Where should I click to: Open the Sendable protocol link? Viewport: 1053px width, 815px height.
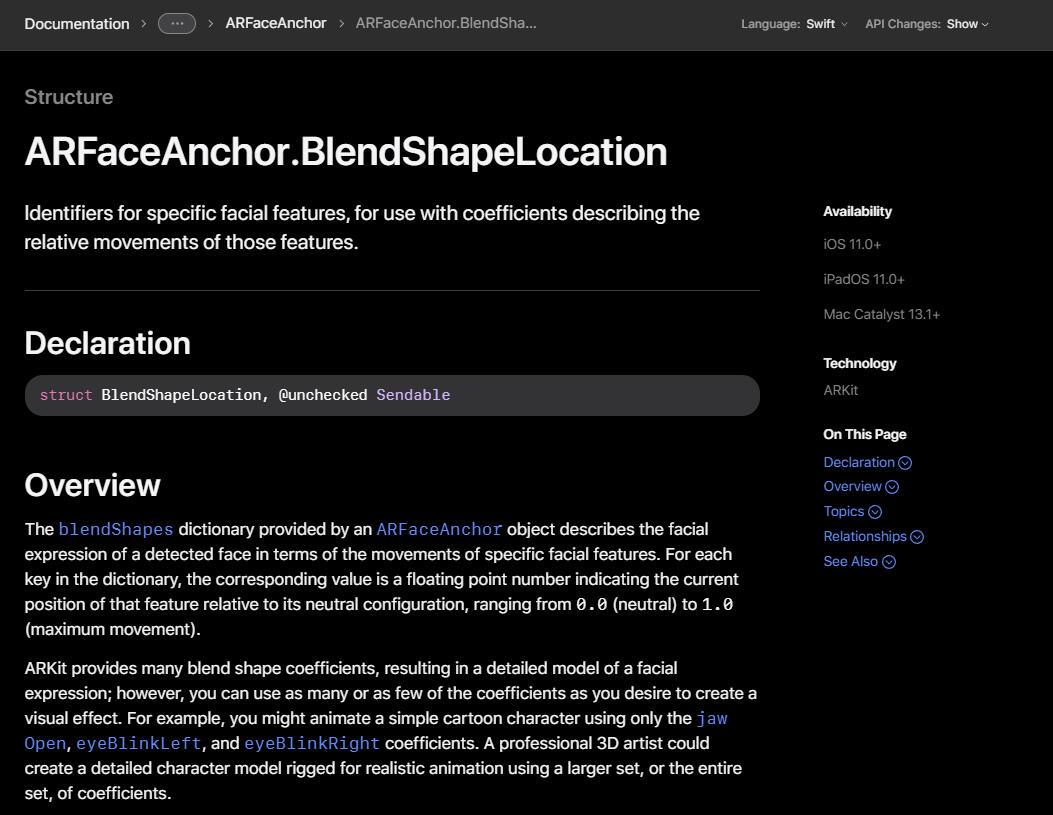point(413,395)
